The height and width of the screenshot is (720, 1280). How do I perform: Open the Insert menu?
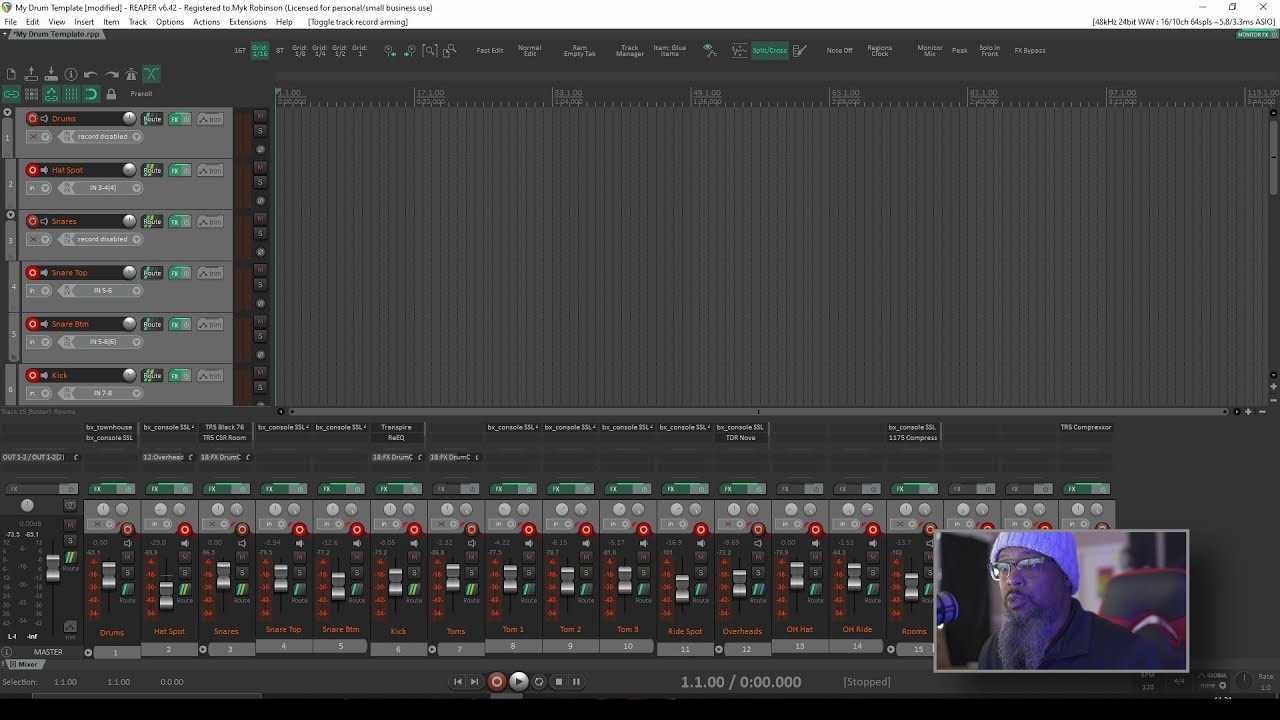[x=84, y=22]
